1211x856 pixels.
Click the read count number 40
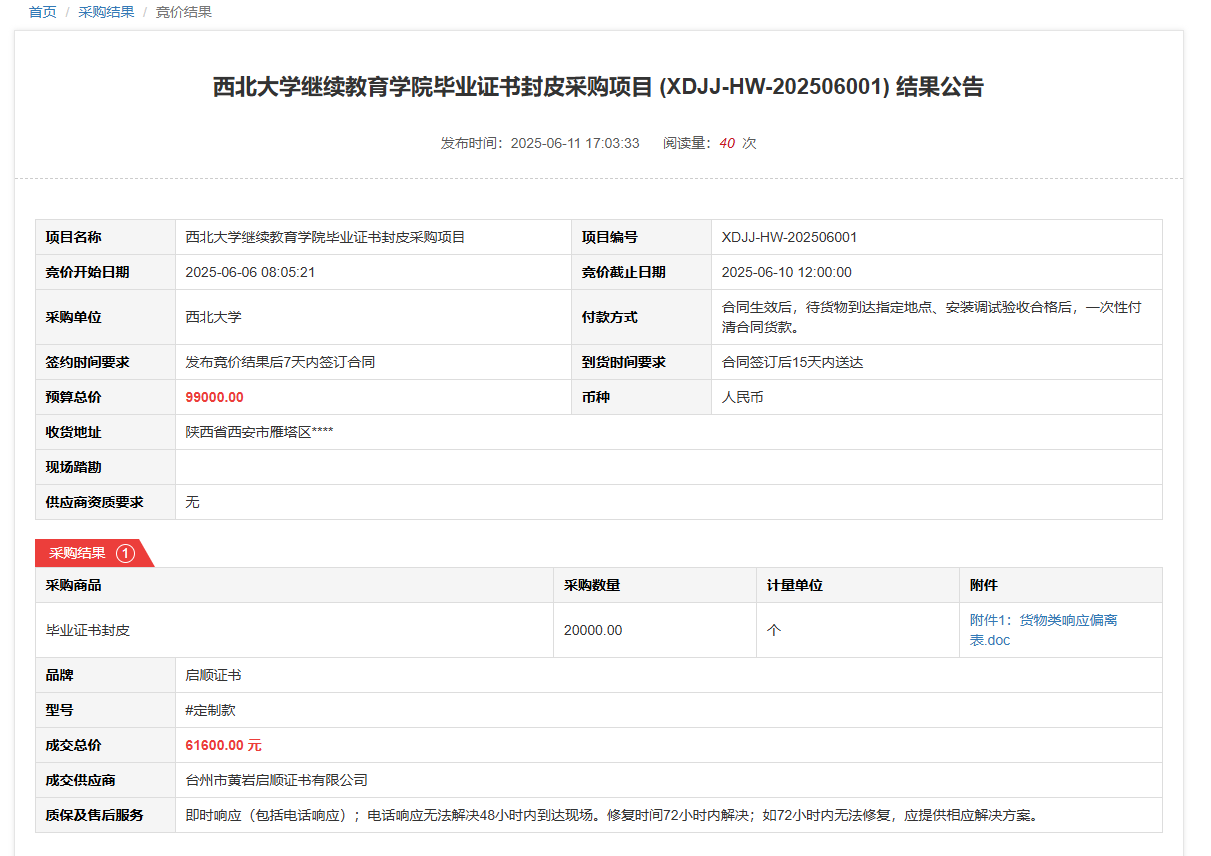(x=727, y=143)
